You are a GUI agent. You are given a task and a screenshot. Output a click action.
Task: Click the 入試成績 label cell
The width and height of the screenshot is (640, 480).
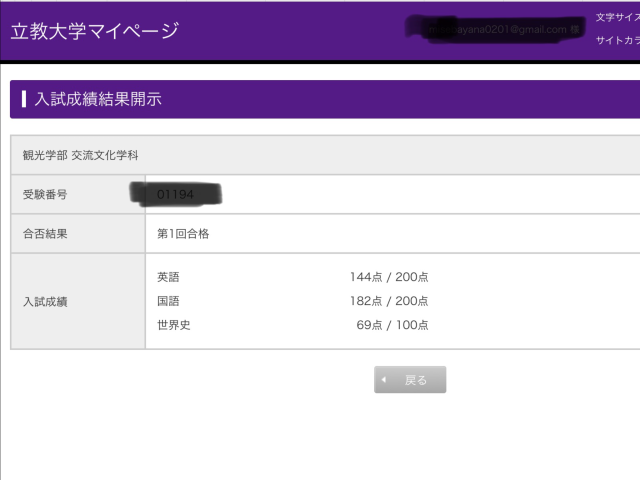(45, 301)
